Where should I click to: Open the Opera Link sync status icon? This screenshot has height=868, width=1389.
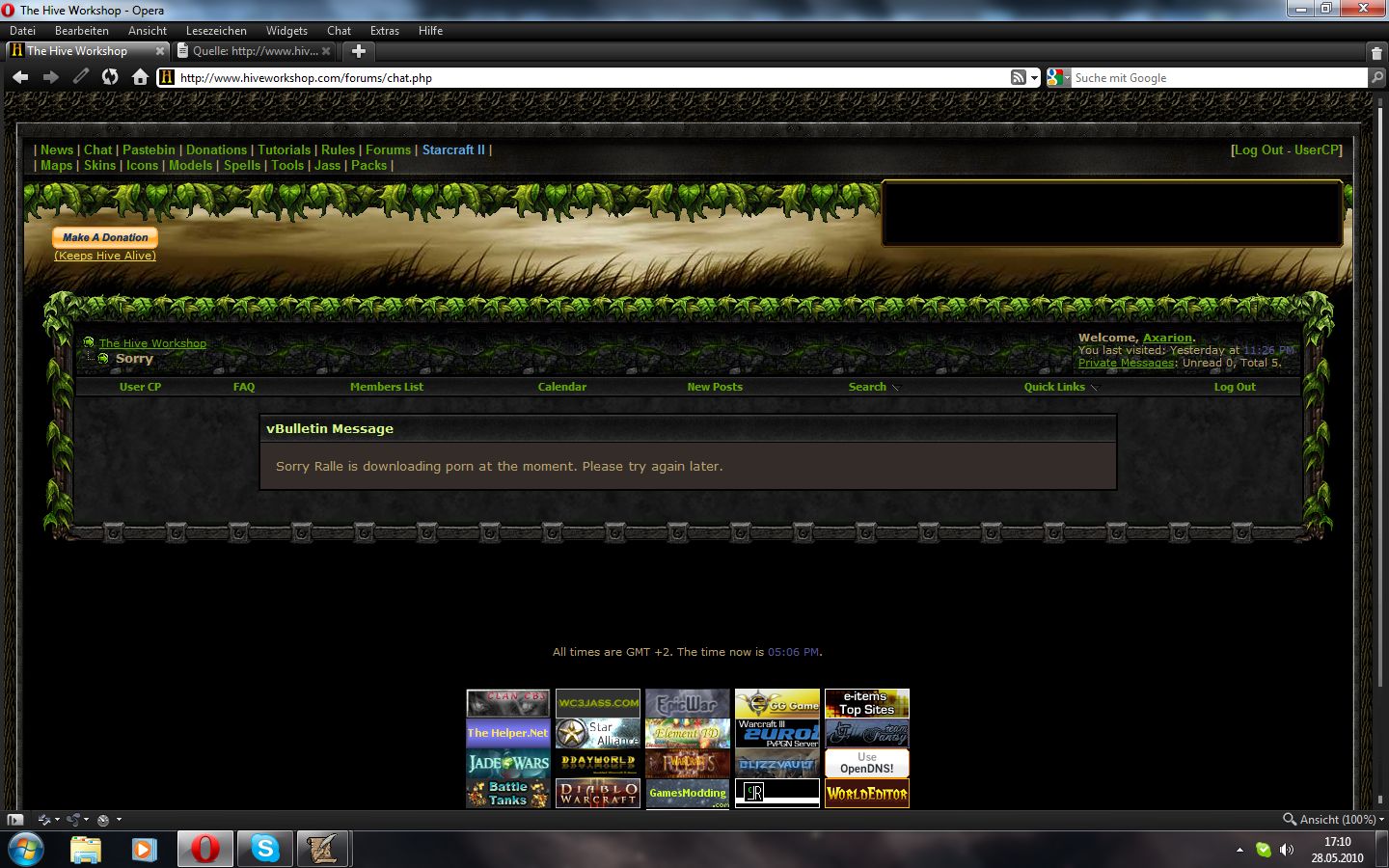click(43, 820)
